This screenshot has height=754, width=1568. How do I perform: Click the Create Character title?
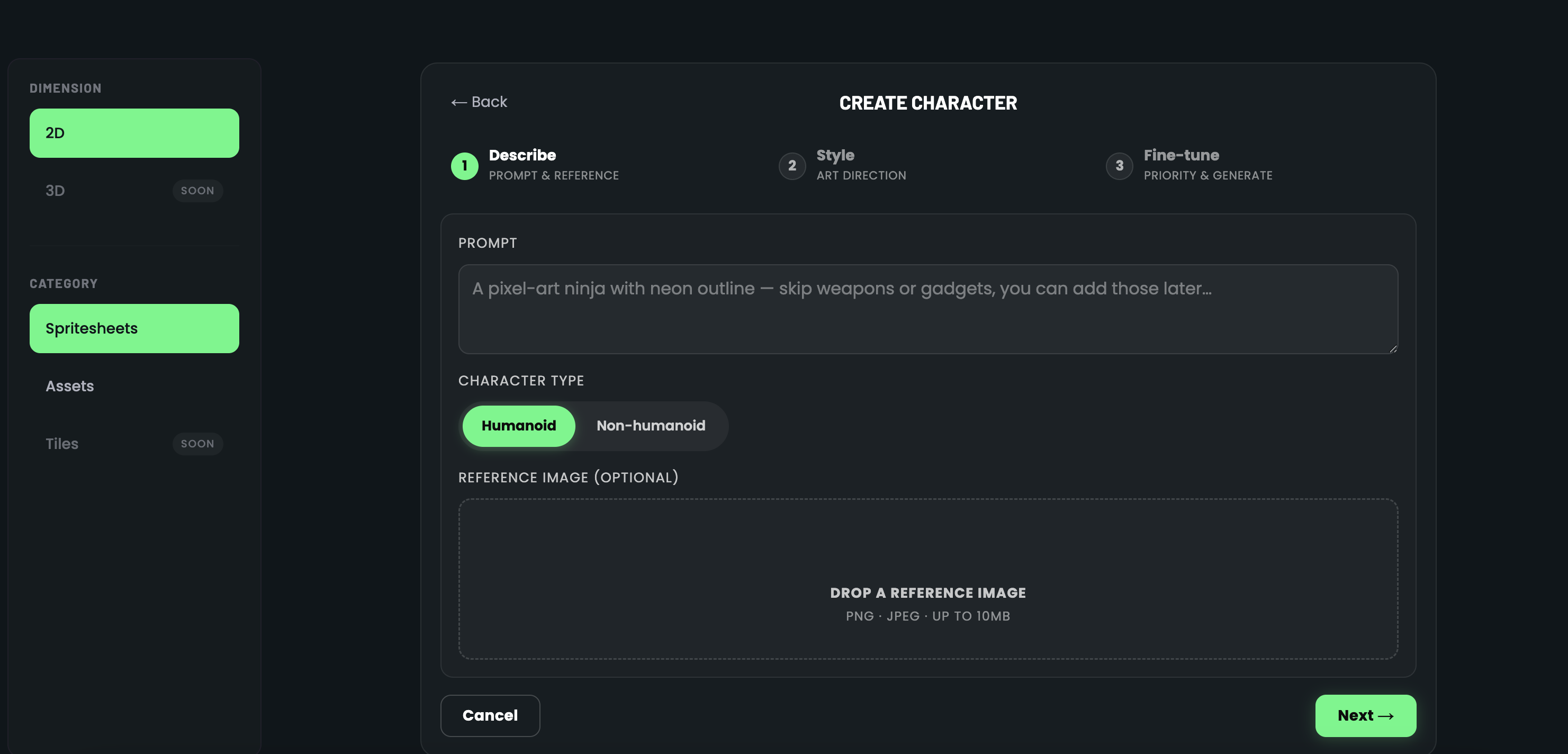(x=927, y=102)
